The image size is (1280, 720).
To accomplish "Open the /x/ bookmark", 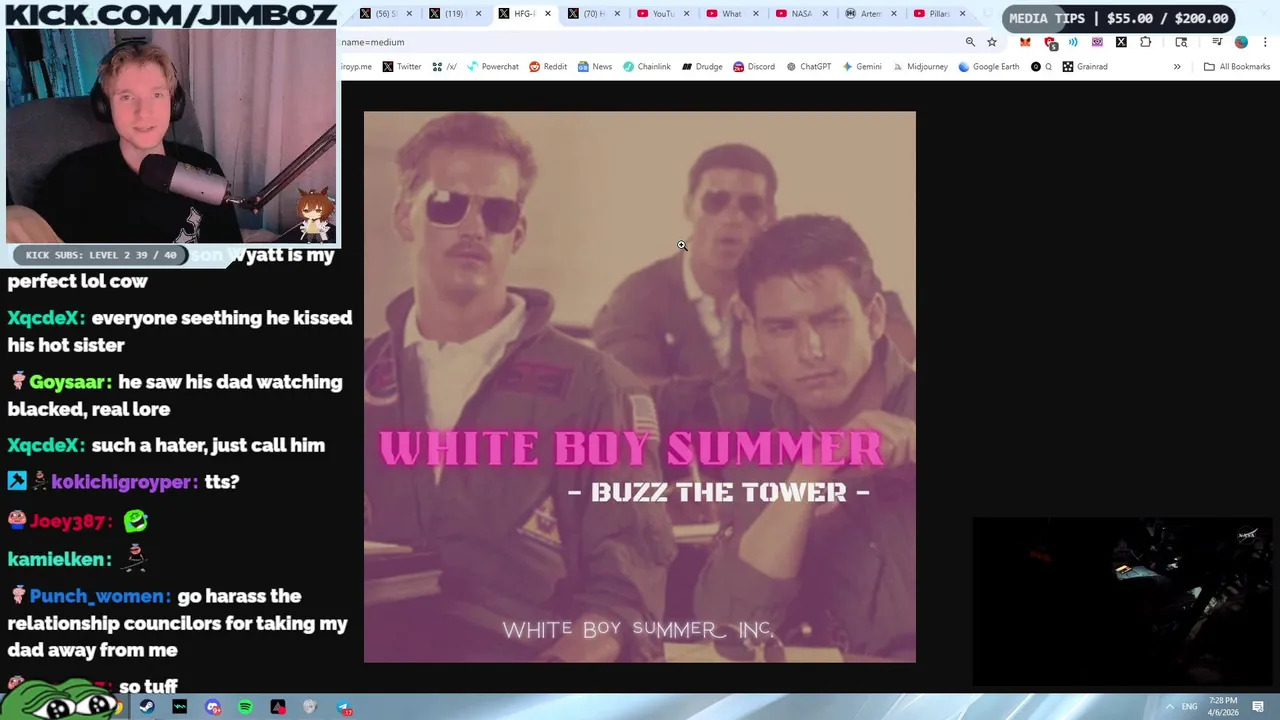I will [x=444, y=67].
